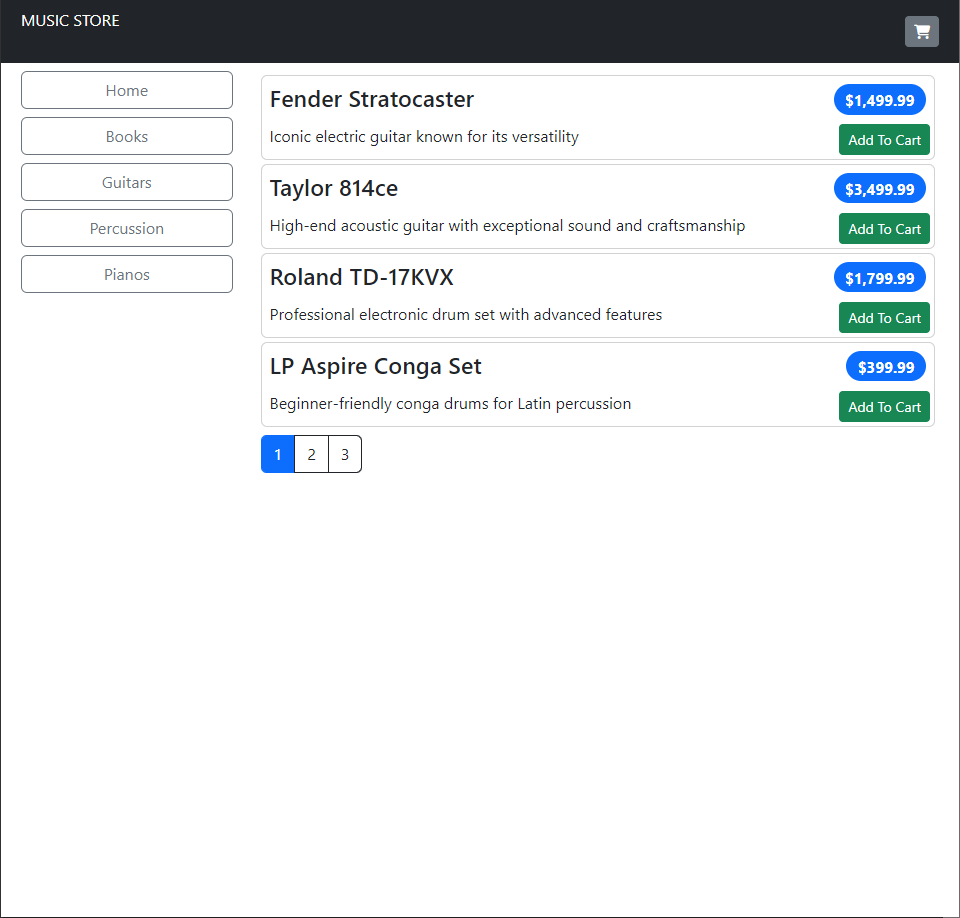Select page 1 in pagination
The height and width of the screenshot is (918, 960).
pos(278,454)
